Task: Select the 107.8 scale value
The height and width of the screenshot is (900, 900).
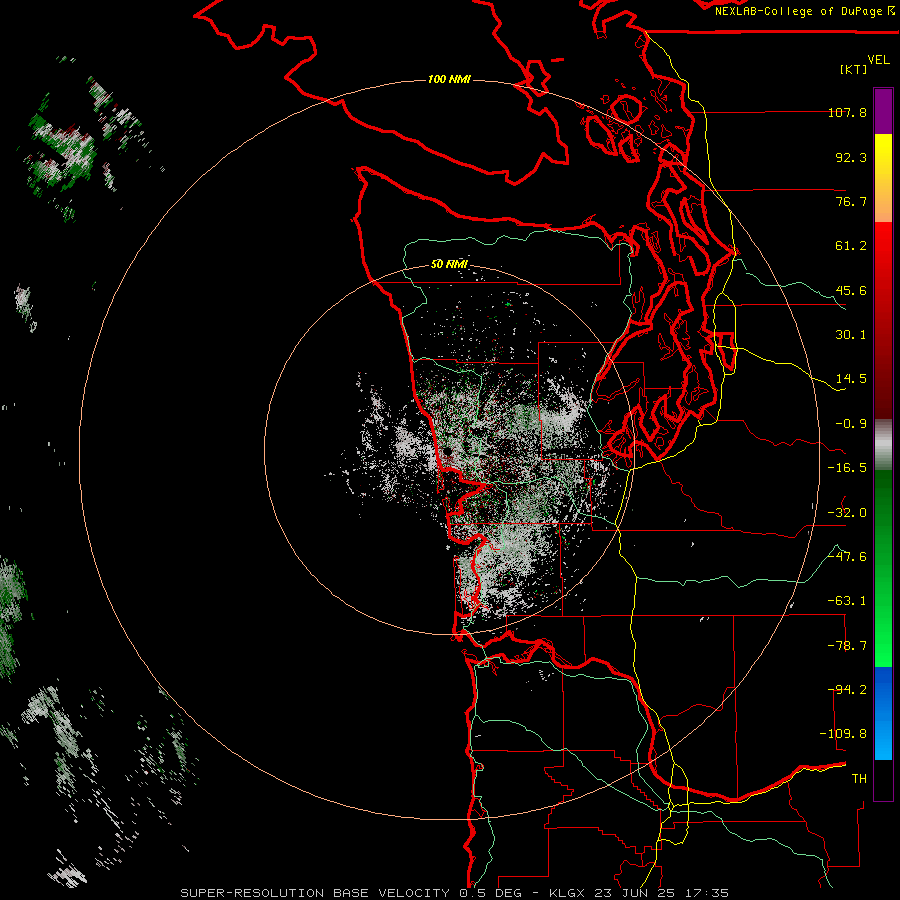Action: pyautogui.click(x=847, y=112)
